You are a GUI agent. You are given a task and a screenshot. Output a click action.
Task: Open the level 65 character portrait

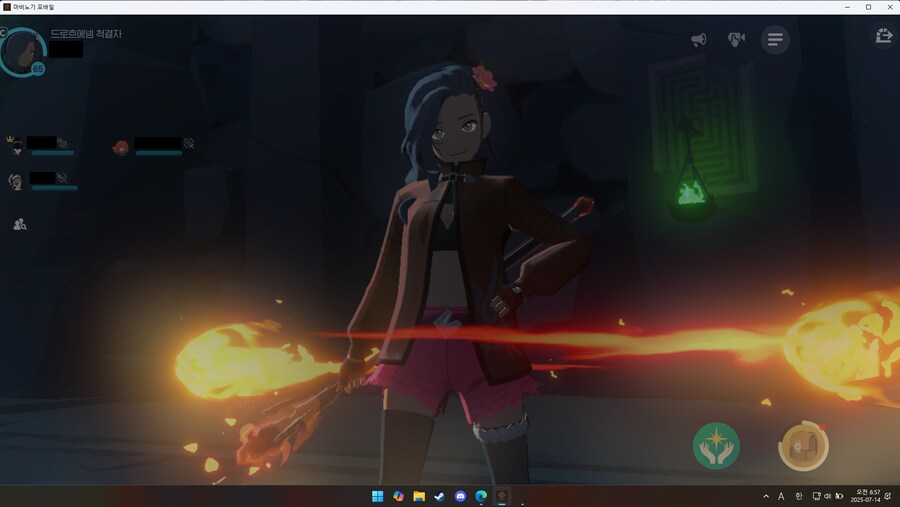23,52
